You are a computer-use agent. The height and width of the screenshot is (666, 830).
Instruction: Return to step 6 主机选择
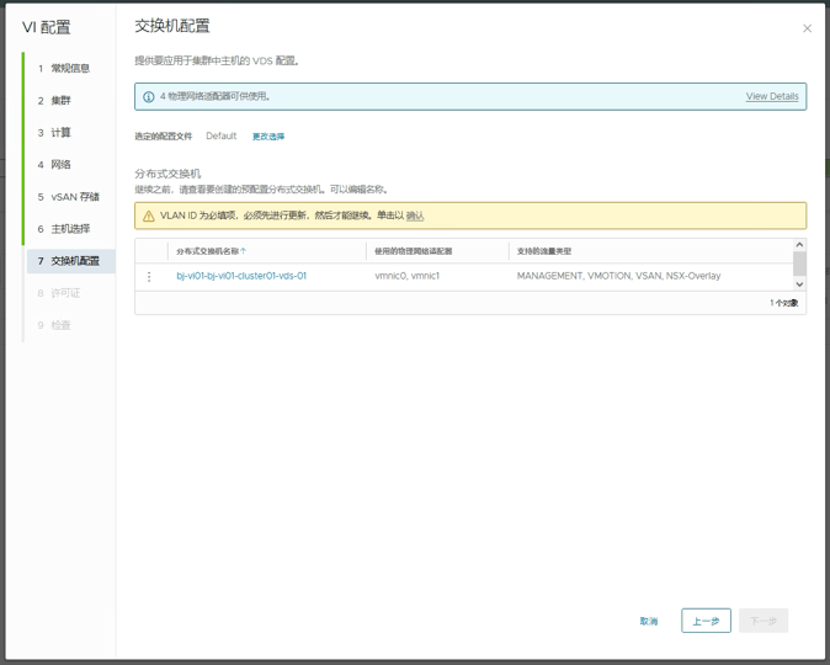coord(70,229)
